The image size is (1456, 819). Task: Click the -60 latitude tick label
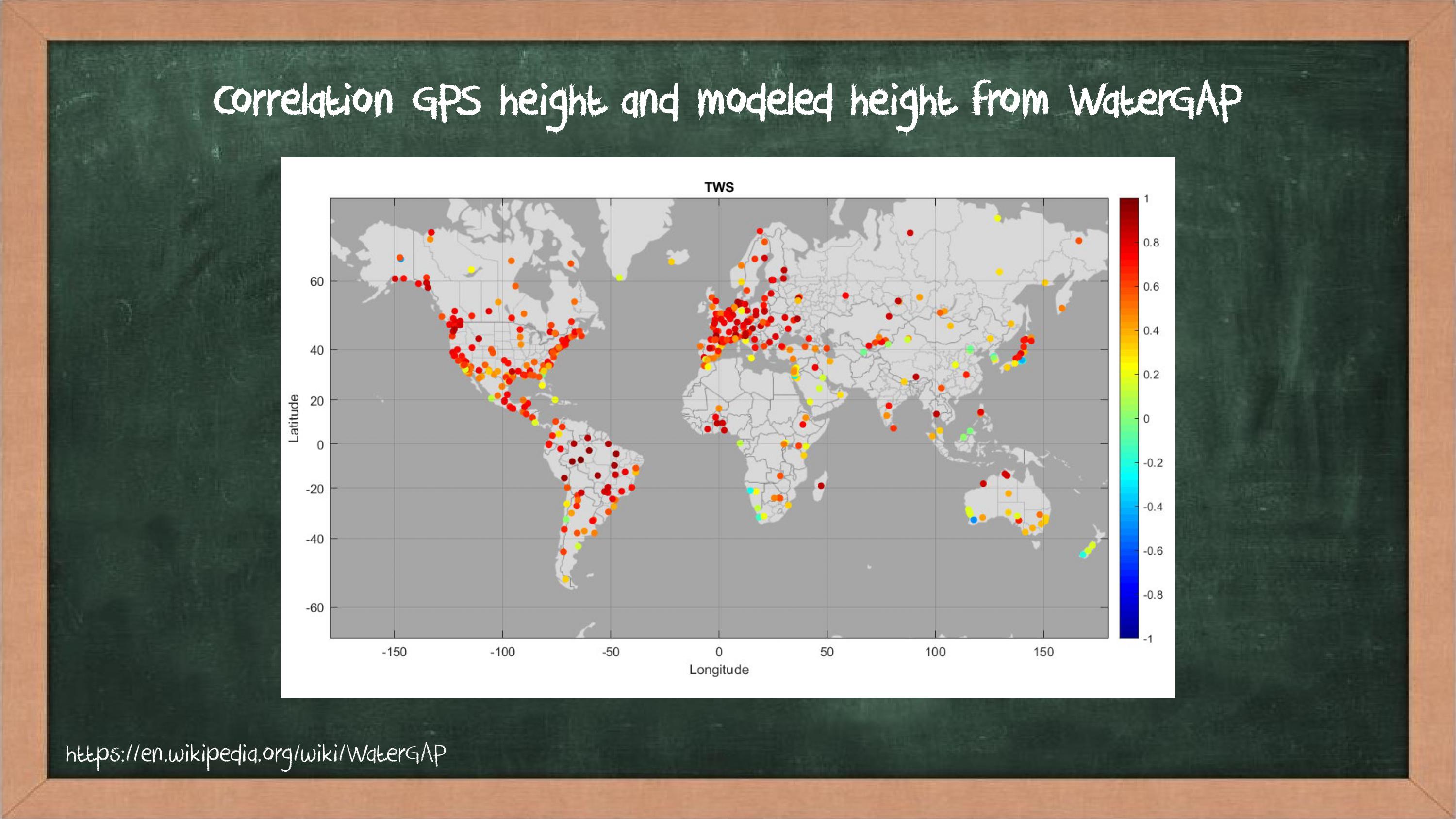tap(315, 608)
